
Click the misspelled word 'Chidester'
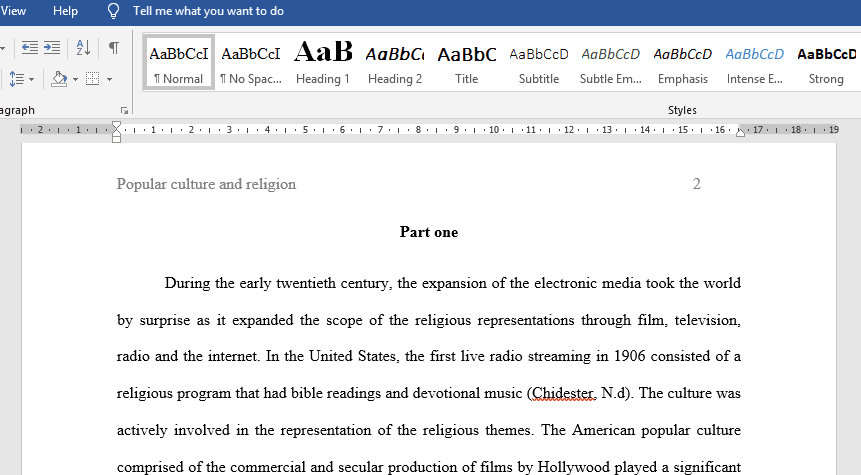(x=563, y=393)
